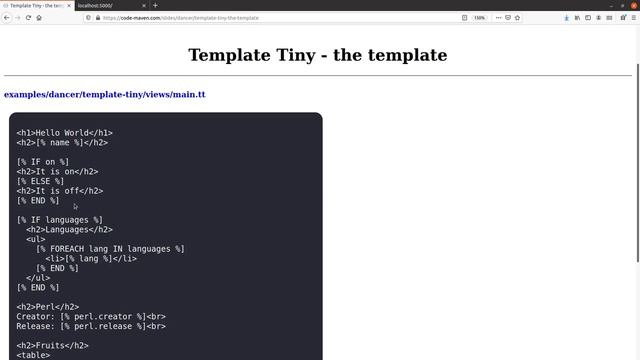This screenshot has width=640, height=360.
Task: Open a new browser tab
Action: (x=155, y=6)
